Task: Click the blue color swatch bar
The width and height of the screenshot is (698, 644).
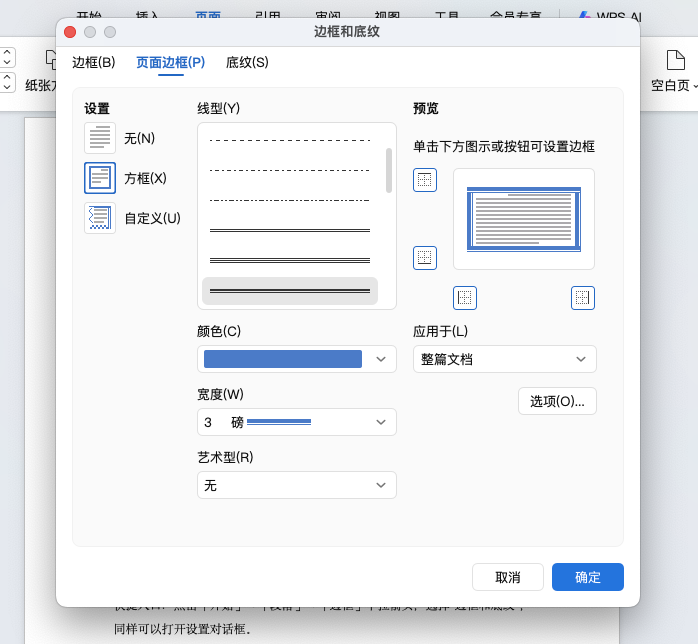Action: pos(283,359)
